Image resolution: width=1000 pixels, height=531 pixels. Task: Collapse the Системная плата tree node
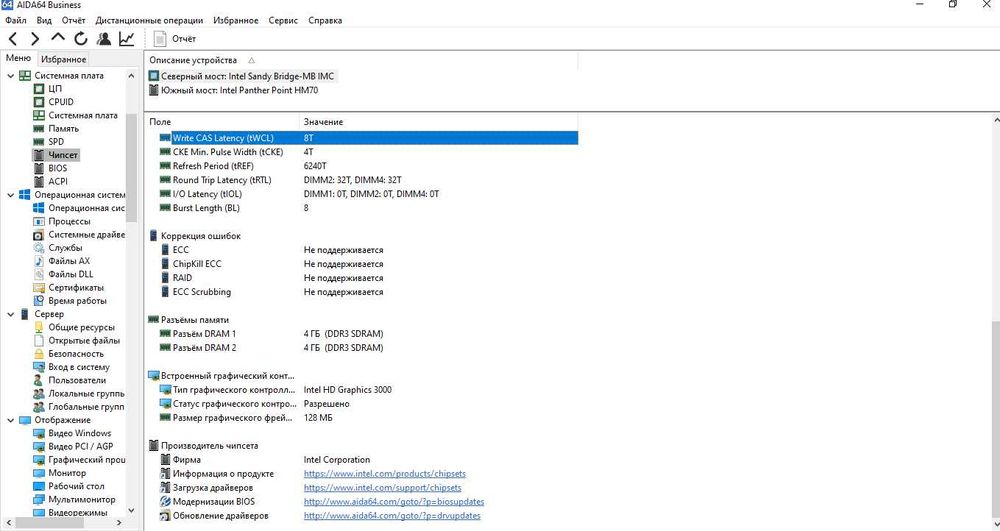click(x=10, y=75)
